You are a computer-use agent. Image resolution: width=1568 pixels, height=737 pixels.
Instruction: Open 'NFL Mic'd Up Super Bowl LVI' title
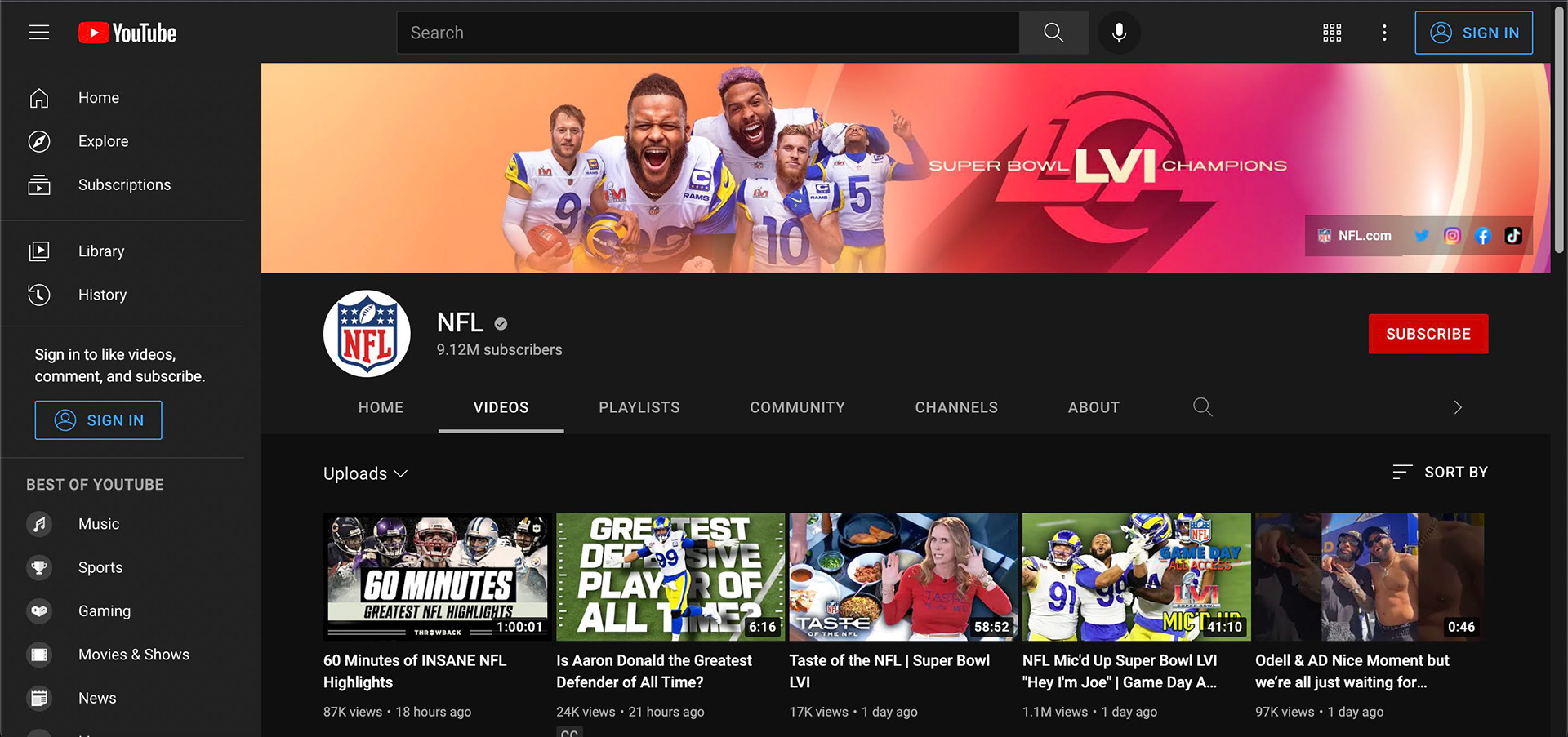click(x=1120, y=671)
